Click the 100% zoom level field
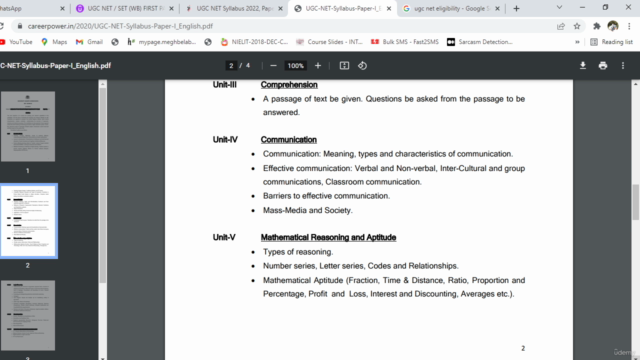The image size is (640, 360). point(296,66)
